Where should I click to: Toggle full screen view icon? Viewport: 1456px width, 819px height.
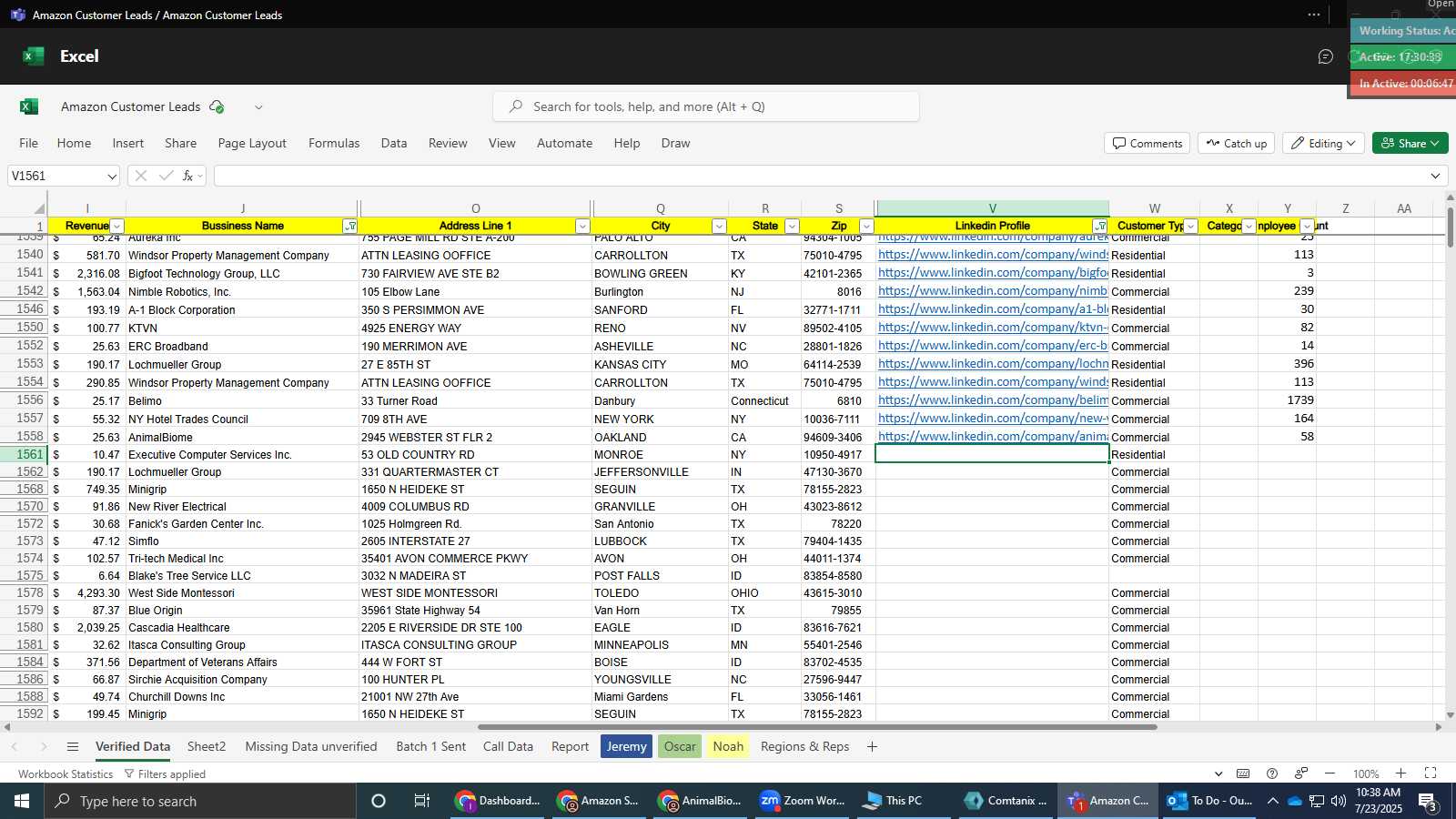pyautogui.click(x=1431, y=773)
